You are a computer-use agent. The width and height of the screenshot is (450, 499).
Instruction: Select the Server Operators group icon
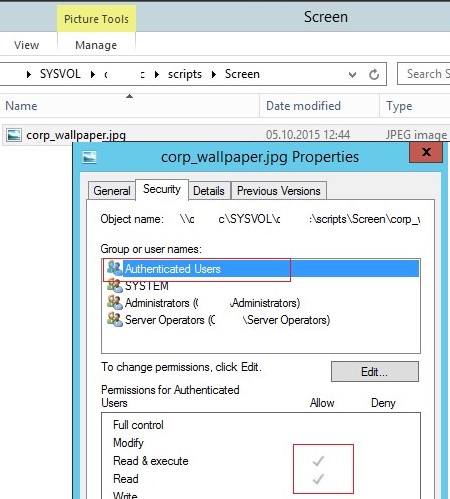coord(115,319)
